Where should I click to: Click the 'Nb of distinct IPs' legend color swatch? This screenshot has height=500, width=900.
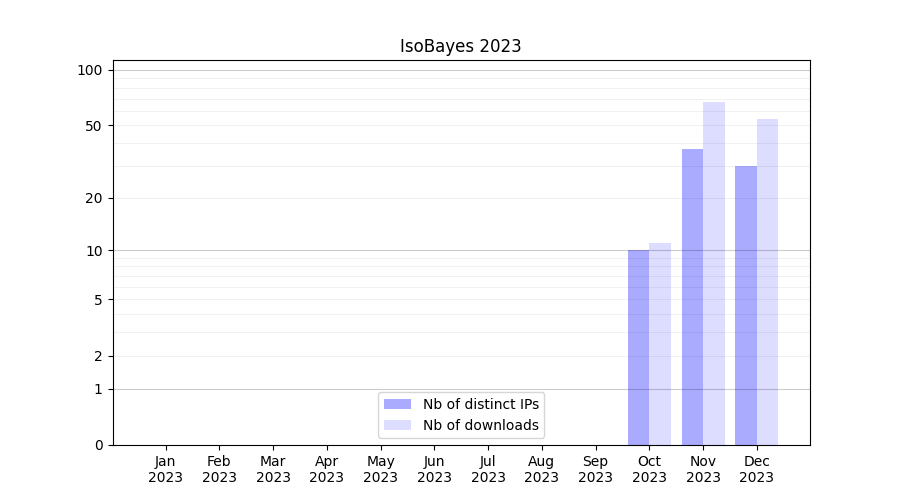click(397, 404)
